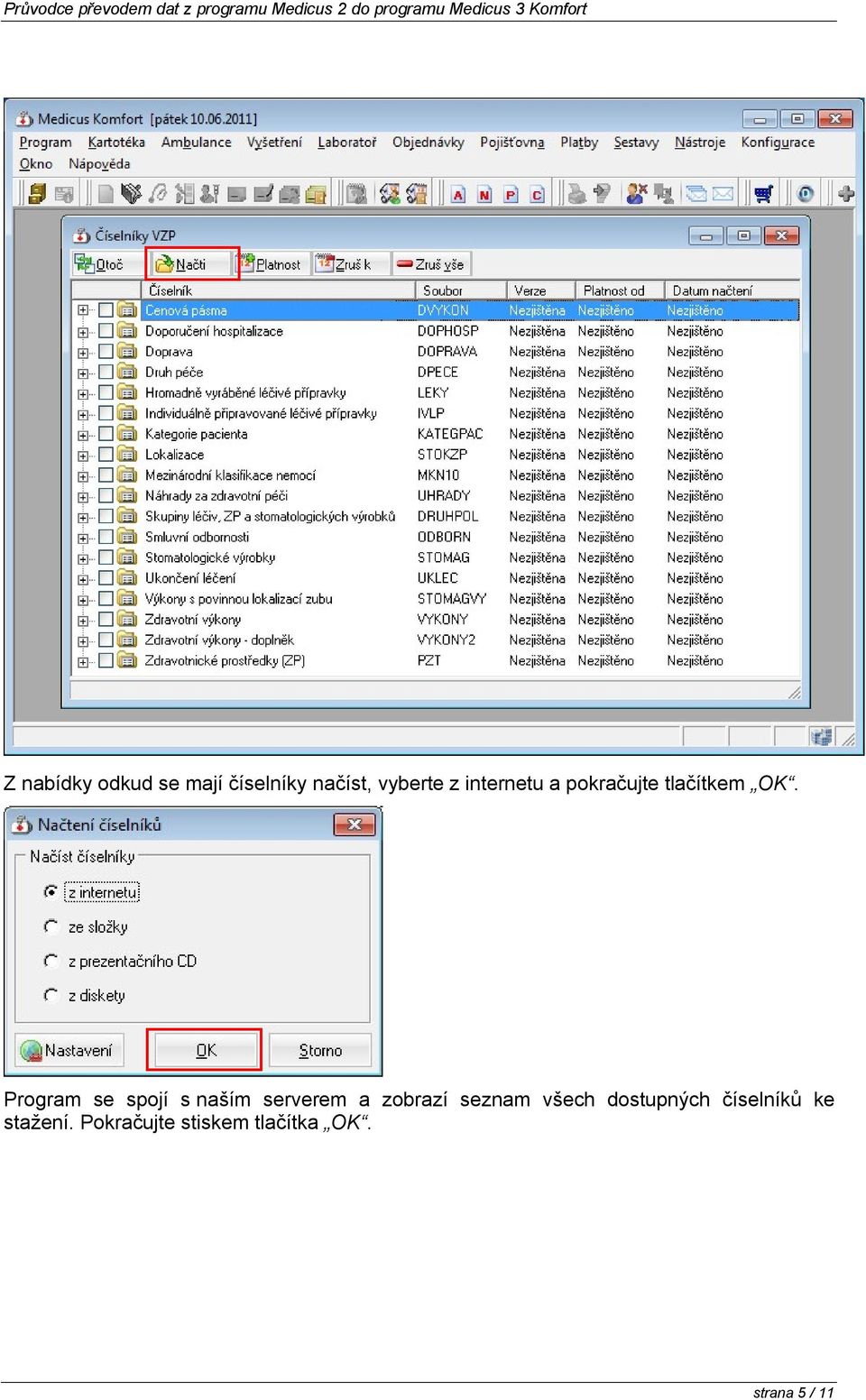Expand the Cenová pásma tree node

[x=83, y=310]
